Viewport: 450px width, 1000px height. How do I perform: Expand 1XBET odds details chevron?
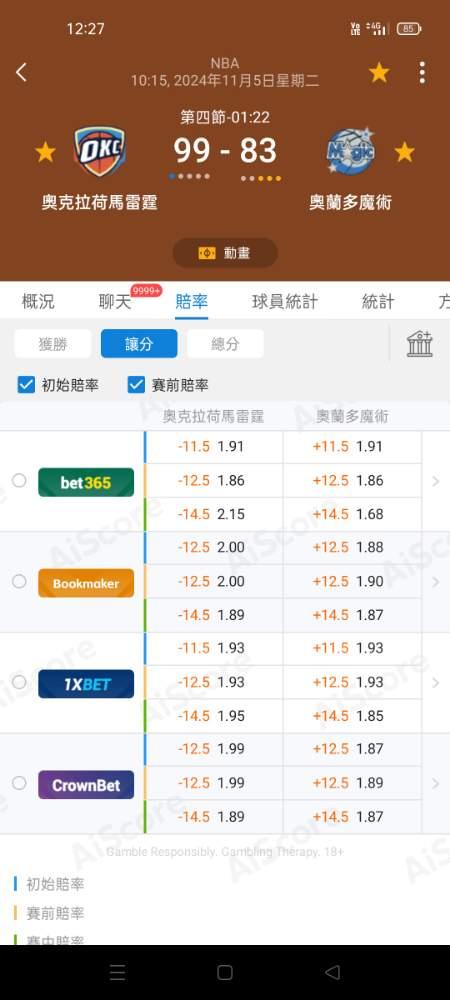click(x=436, y=682)
